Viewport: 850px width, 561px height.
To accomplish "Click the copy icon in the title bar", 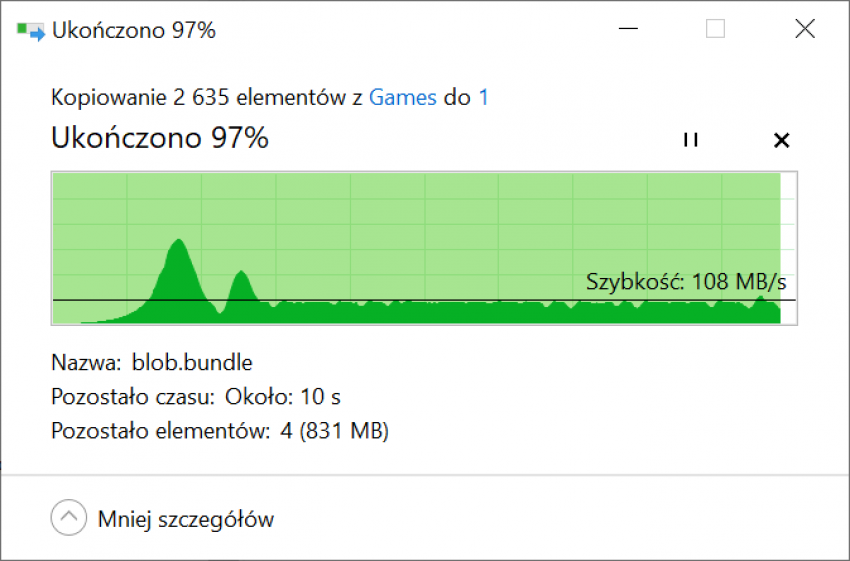I will [31, 31].
